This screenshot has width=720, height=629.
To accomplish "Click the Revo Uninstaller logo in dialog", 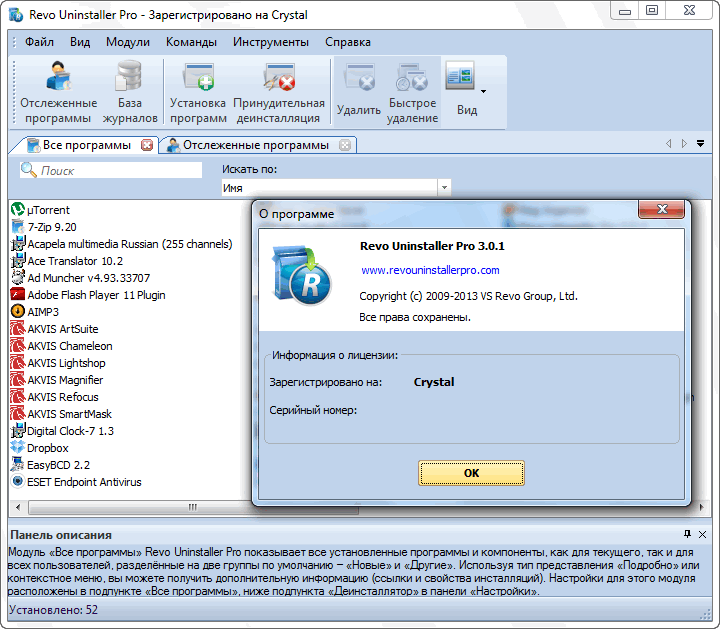I will [x=301, y=276].
